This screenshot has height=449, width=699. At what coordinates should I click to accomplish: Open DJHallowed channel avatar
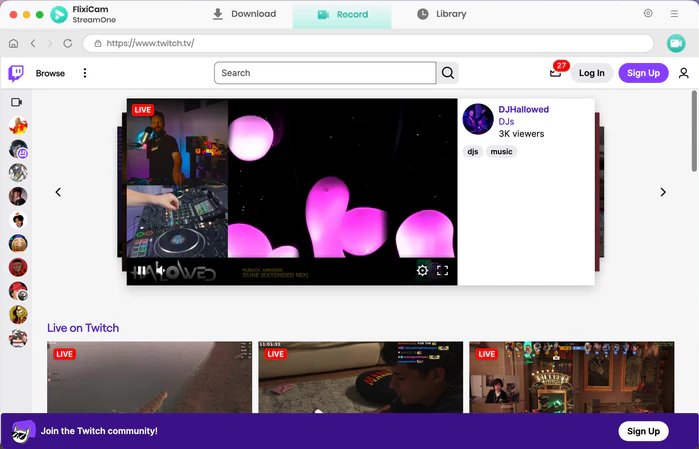tap(478, 119)
